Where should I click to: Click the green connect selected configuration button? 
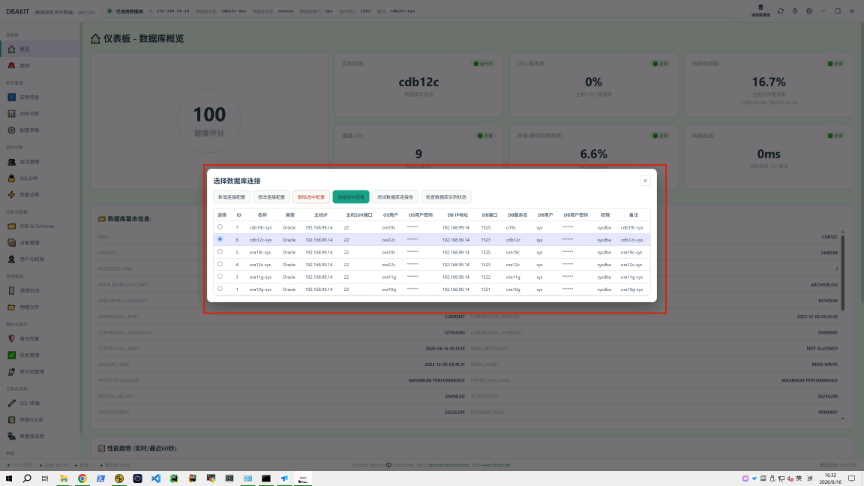tap(350, 197)
